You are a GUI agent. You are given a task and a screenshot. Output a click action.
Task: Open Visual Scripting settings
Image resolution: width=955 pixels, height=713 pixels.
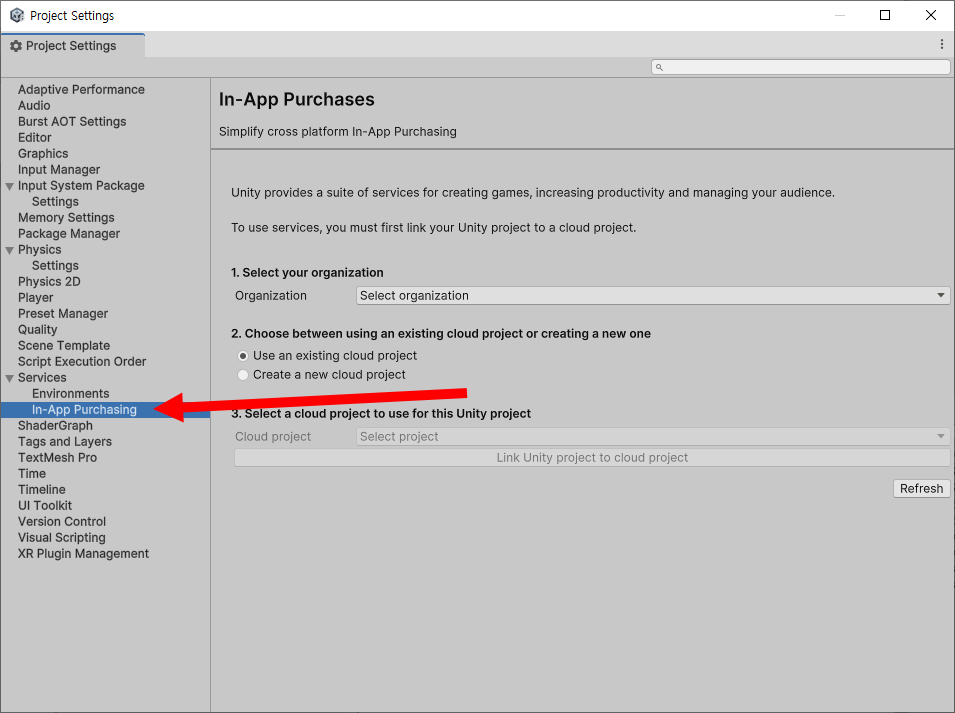coord(62,538)
